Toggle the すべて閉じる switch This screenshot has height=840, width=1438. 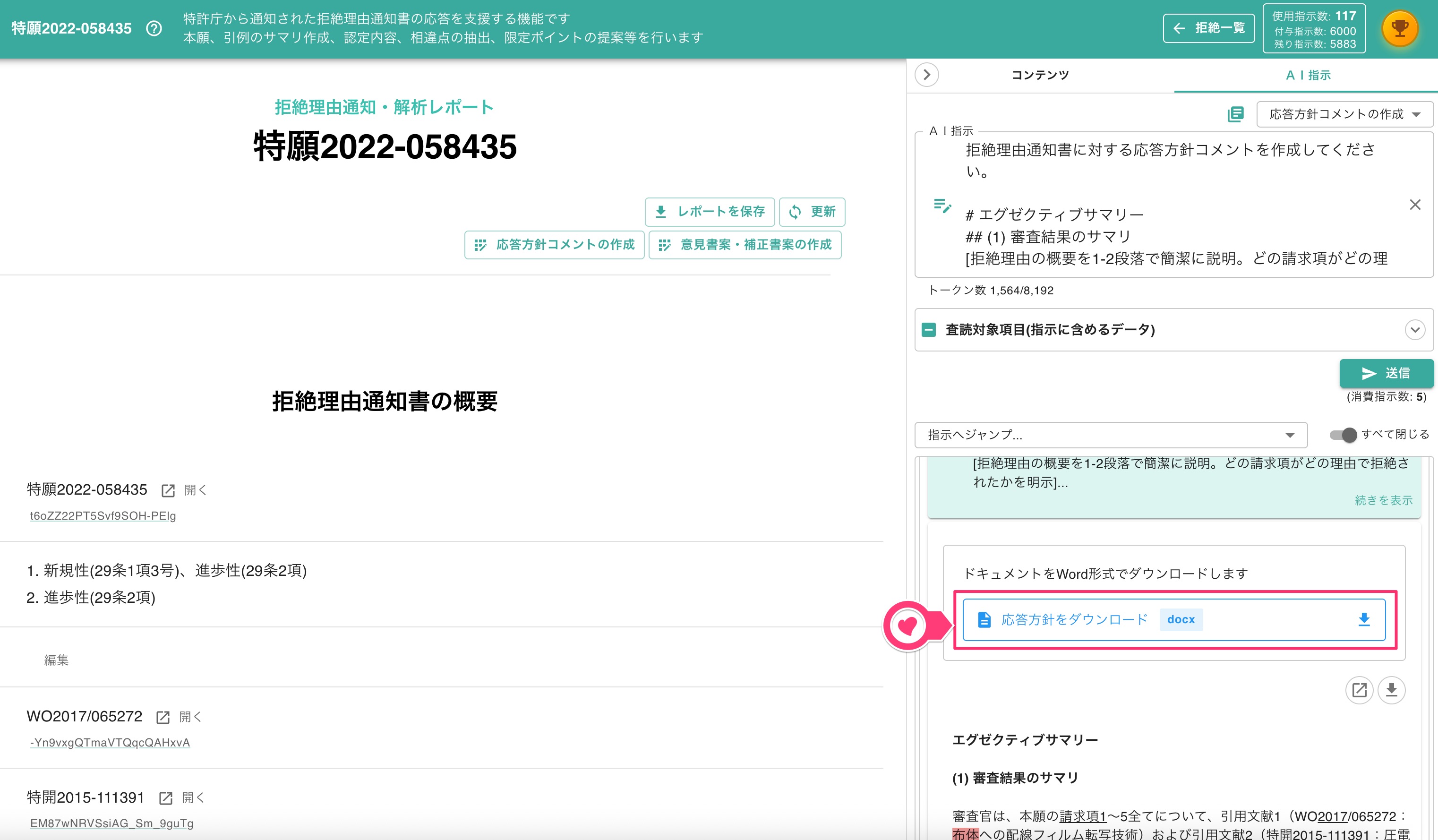(1343, 435)
